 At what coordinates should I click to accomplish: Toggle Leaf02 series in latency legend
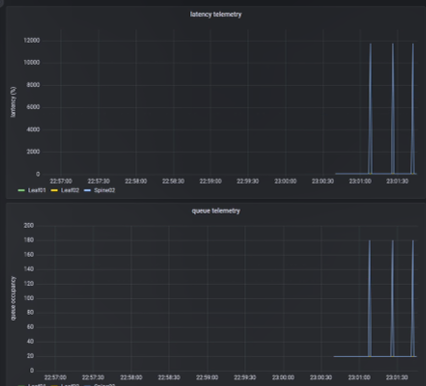click(x=70, y=190)
